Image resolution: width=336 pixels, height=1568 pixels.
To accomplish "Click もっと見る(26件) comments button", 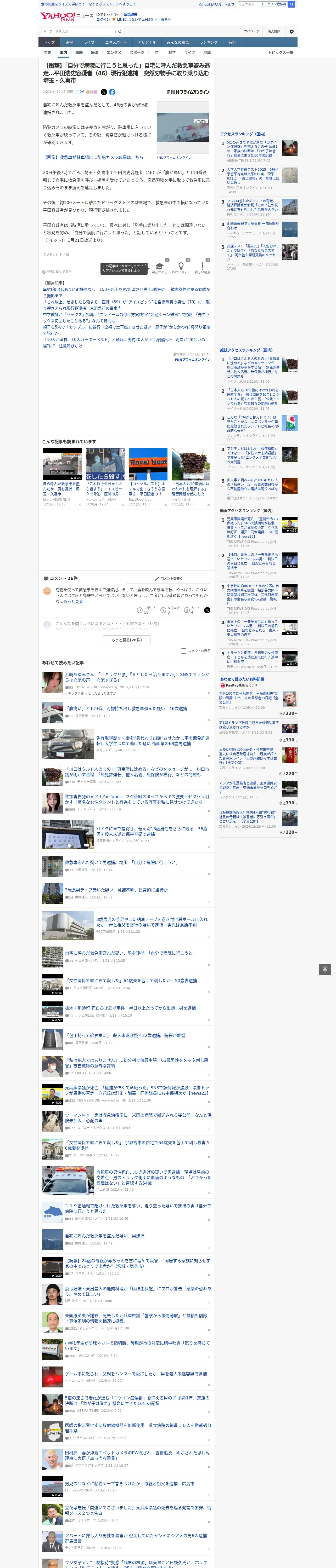I will point(126,640).
